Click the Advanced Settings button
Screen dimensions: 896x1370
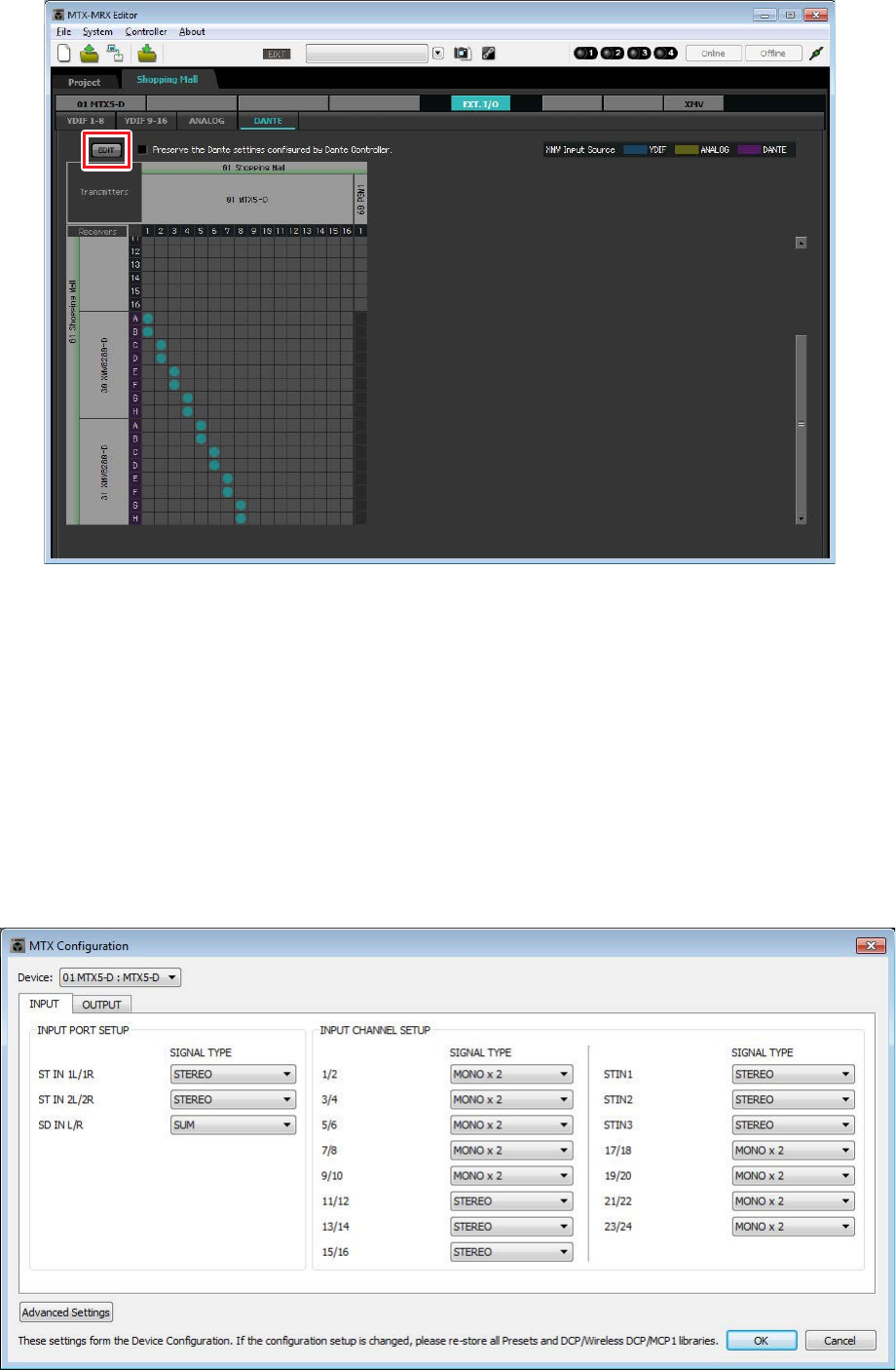pos(66,1313)
